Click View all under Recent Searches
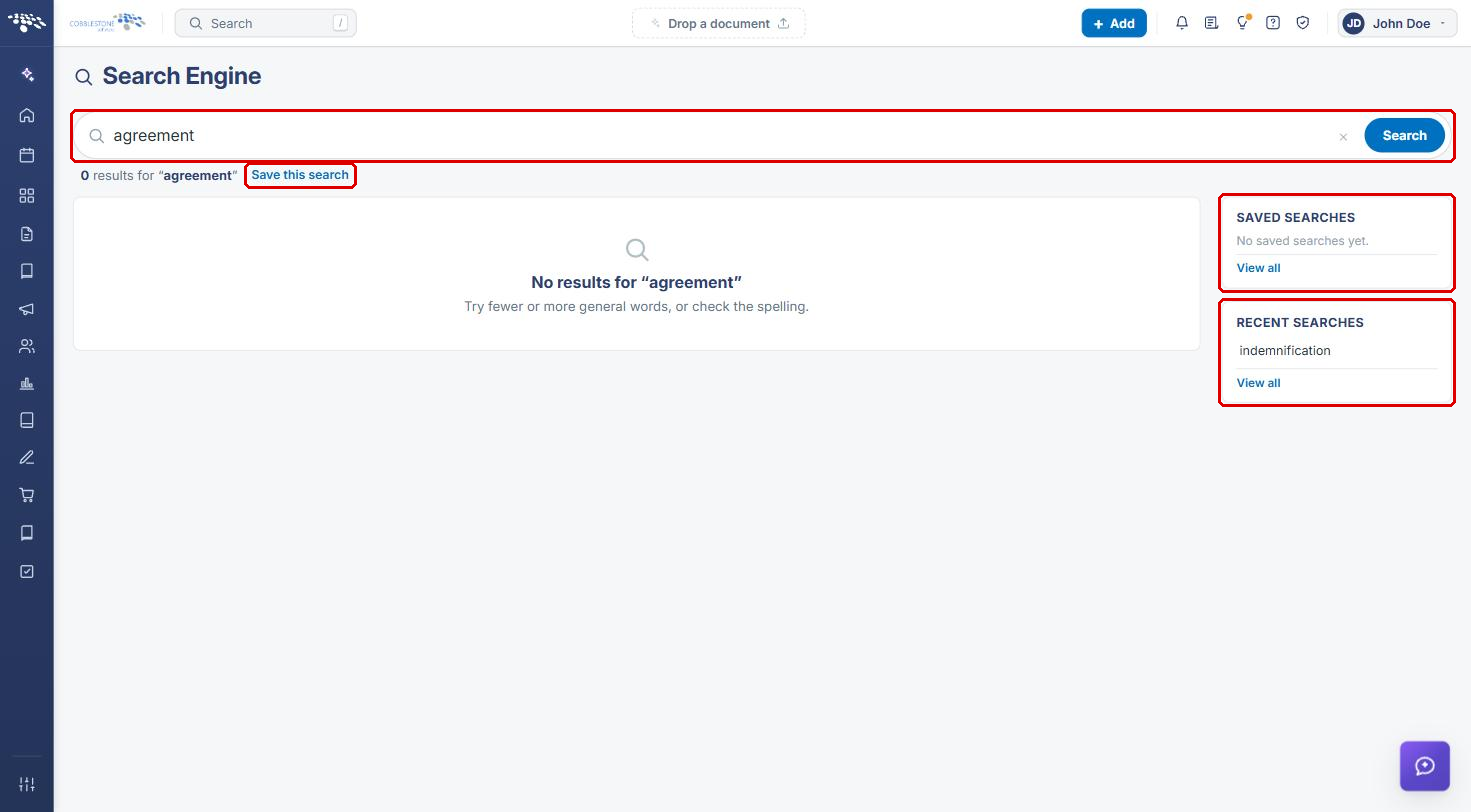Image resolution: width=1471 pixels, height=812 pixels. click(x=1258, y=383)
